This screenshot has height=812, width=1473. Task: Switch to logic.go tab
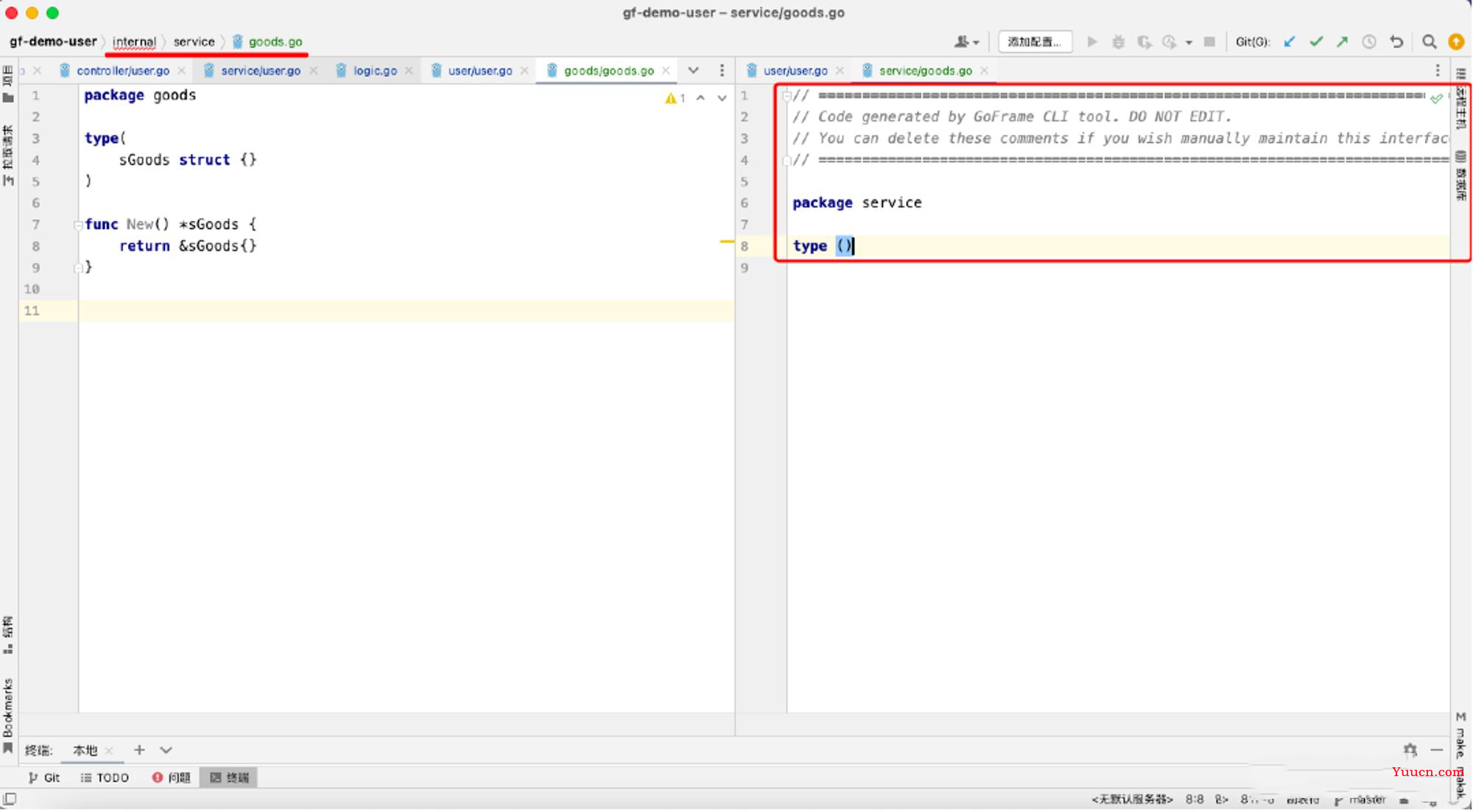375,71
